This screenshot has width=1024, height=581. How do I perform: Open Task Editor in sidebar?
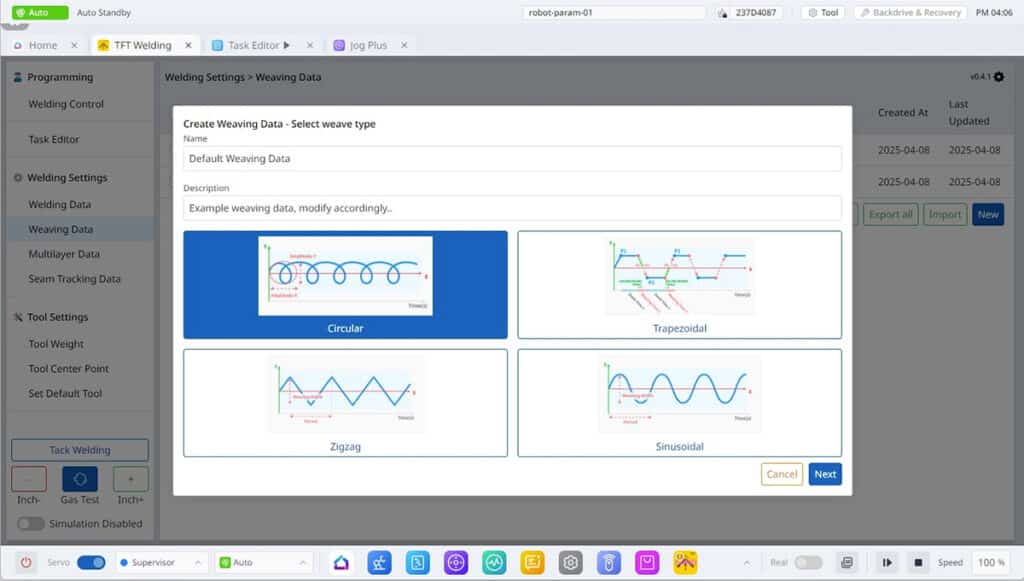(54, 139)
